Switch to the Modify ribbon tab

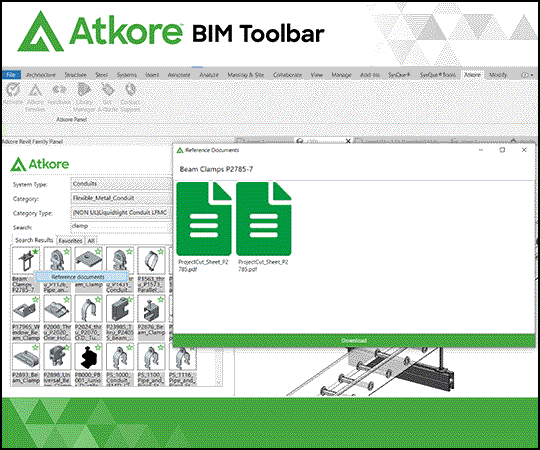click(498, 75)
